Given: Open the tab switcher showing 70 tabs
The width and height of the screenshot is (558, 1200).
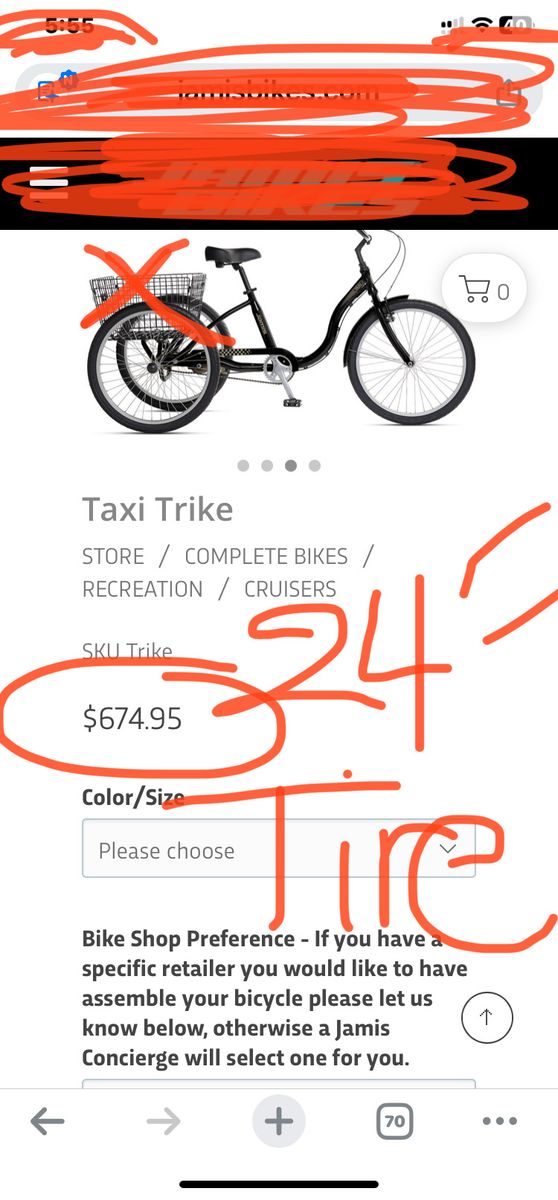Looking at the screenshot, I should click(x=395, y=1122).
